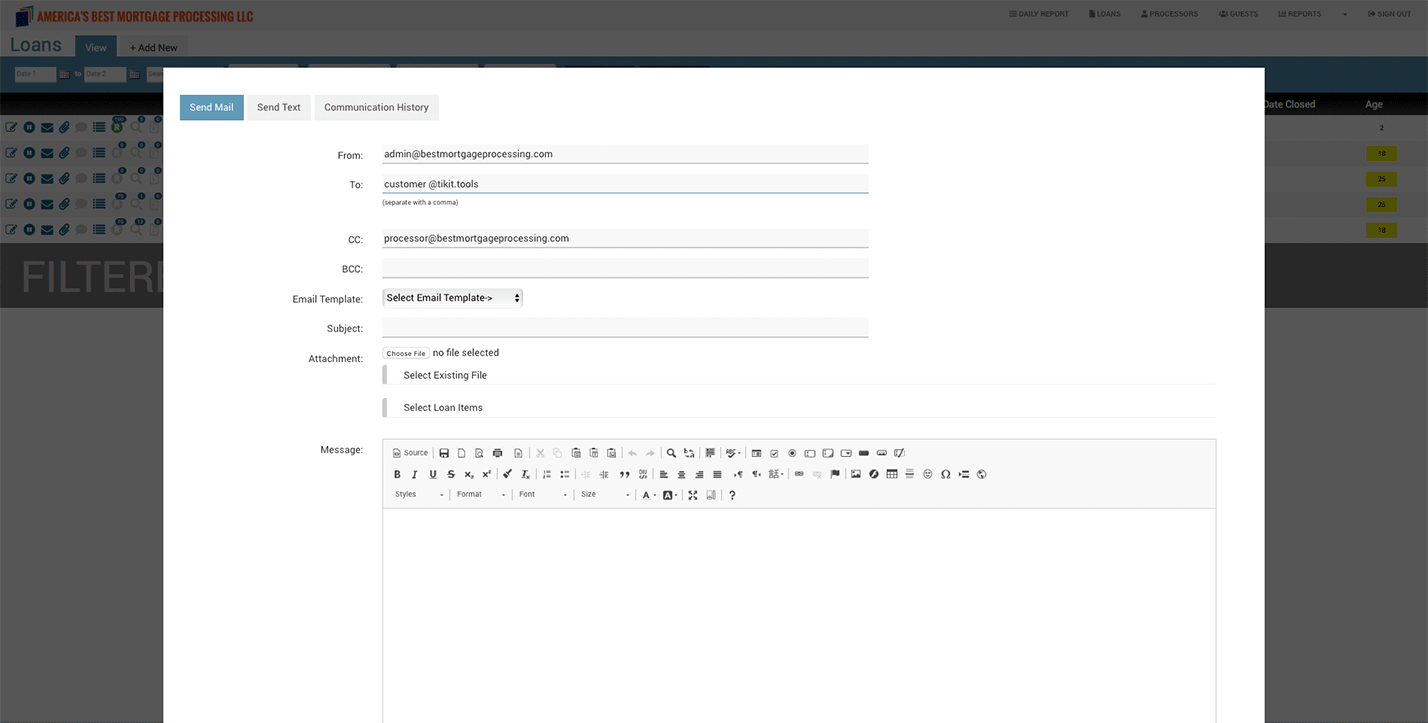
Task: Open the Special Character omega icon
Action: (x=946, y=474)
